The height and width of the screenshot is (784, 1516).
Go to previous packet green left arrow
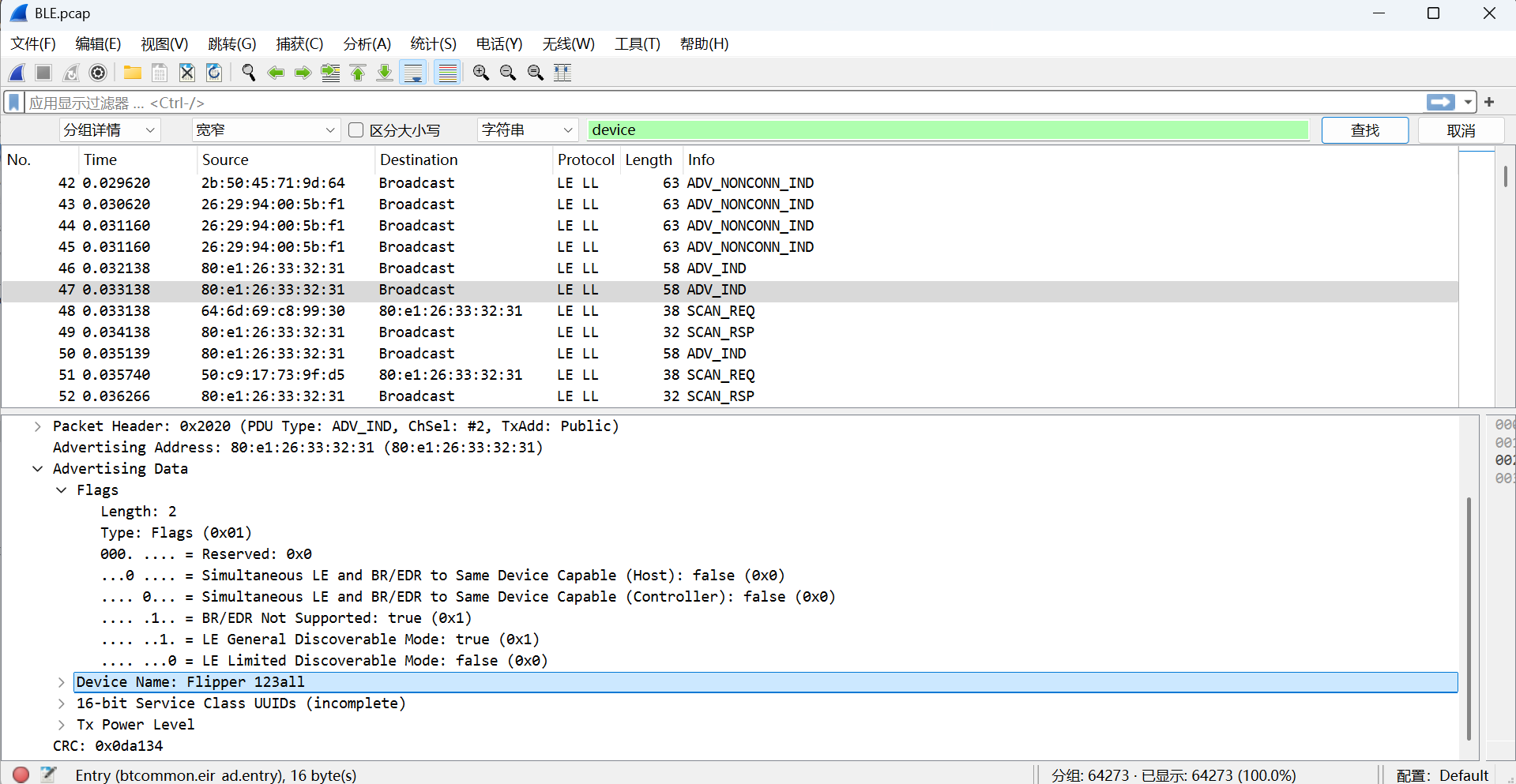pyautogui.click(x=276, y=73)
